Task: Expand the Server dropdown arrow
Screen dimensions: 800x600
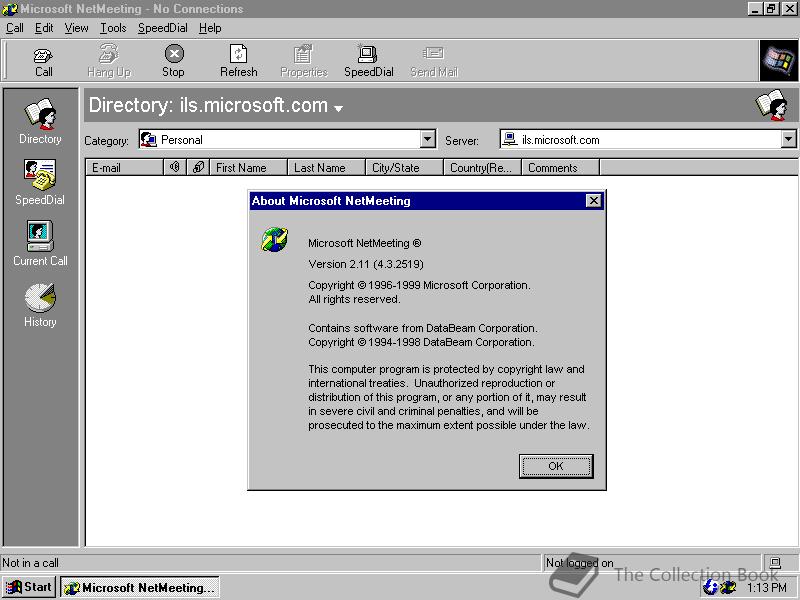Action: [788, 139]
